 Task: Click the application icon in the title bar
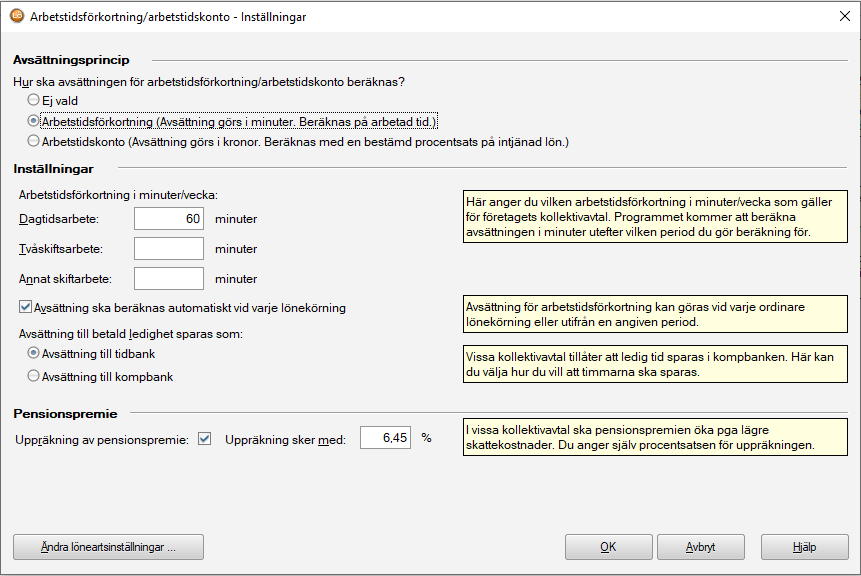(x=17, y=17)
